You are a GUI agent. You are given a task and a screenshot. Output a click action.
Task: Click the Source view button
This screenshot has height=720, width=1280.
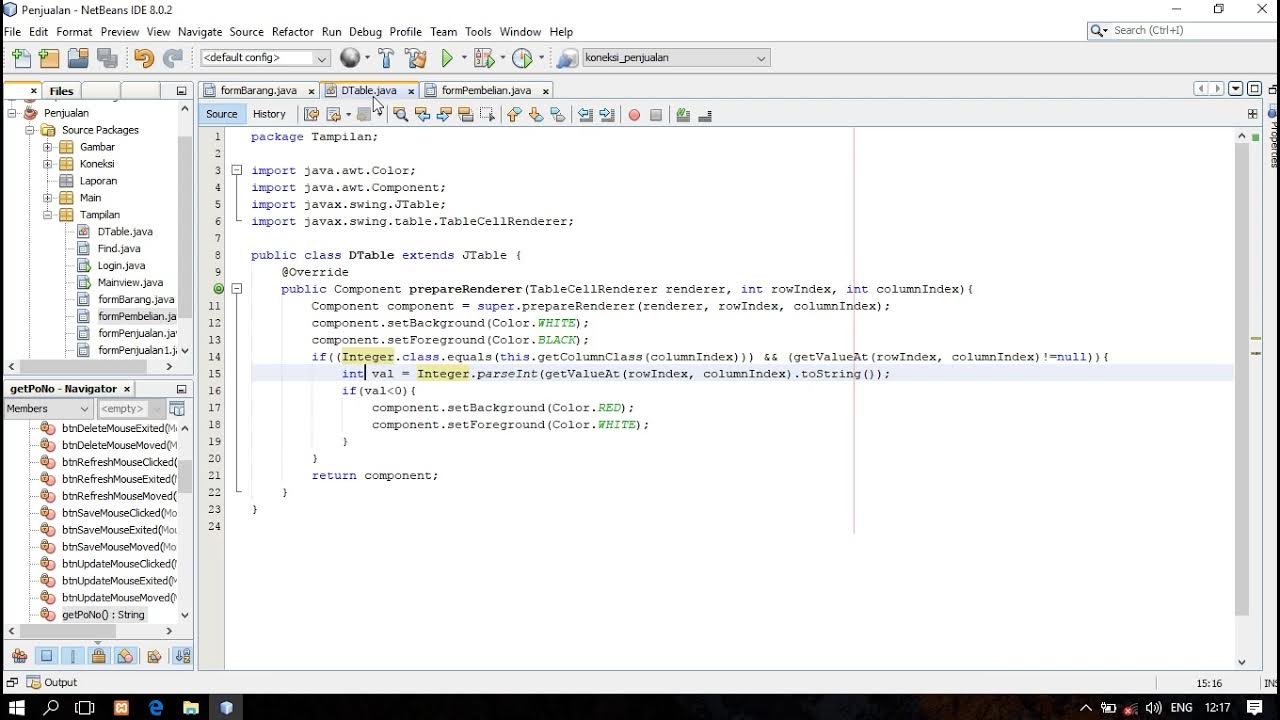221,114
